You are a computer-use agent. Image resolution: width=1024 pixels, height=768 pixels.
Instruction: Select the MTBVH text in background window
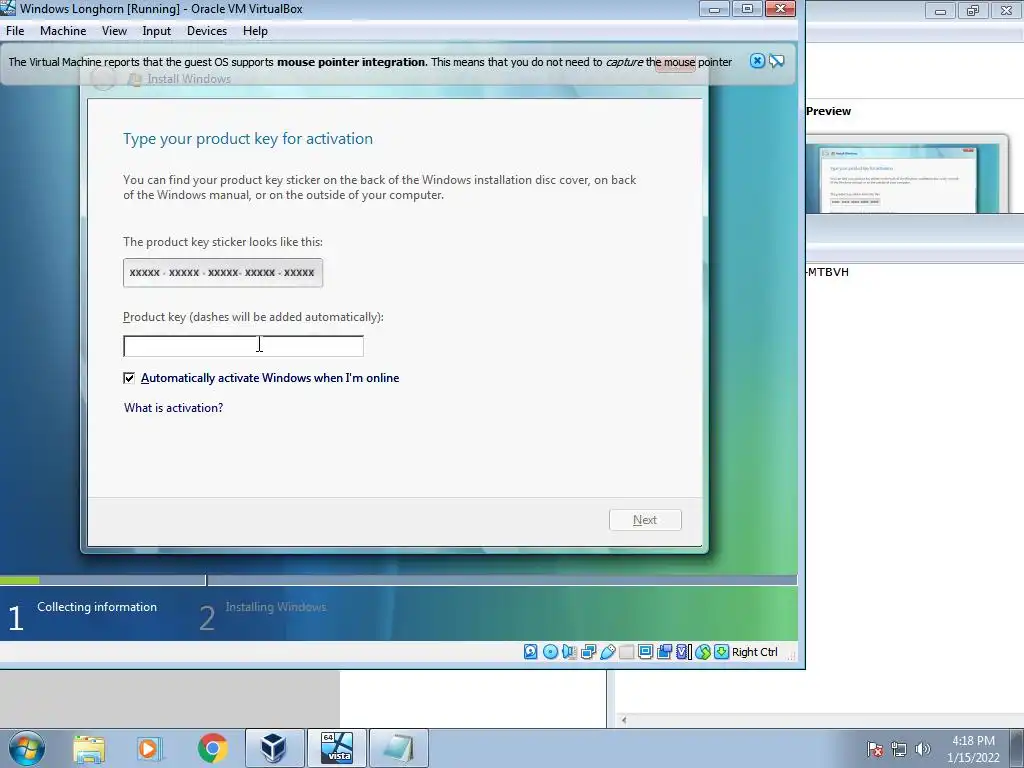828,272
